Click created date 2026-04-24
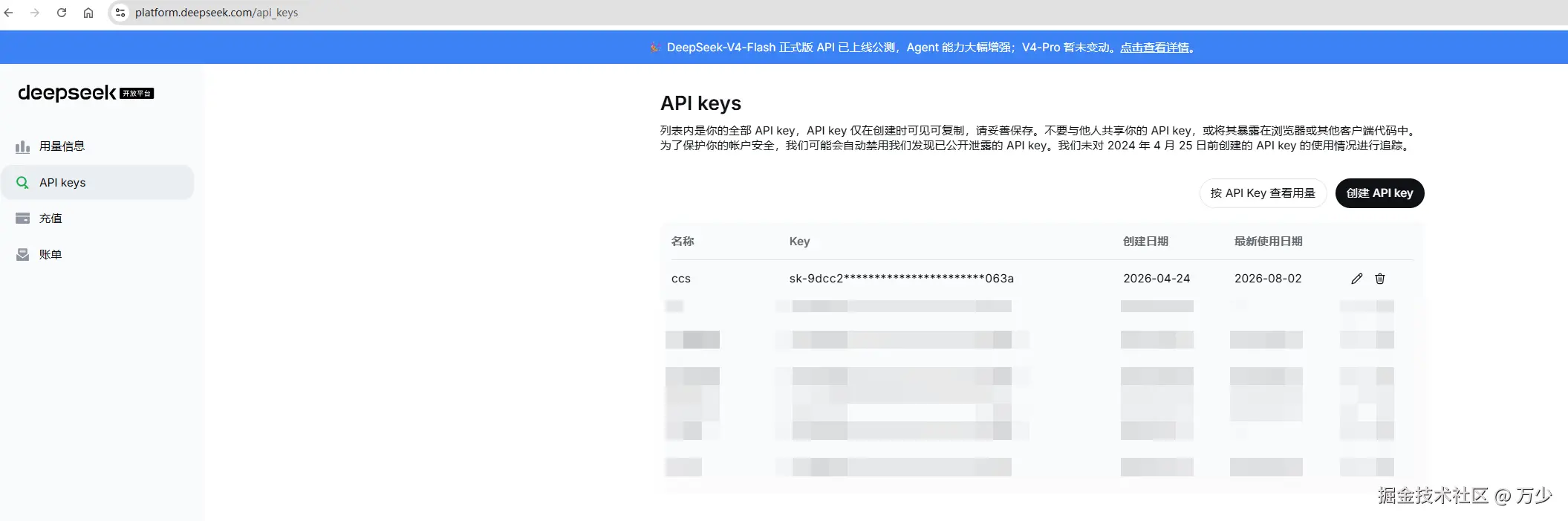1568x521 pixels. pos(1157,279)
